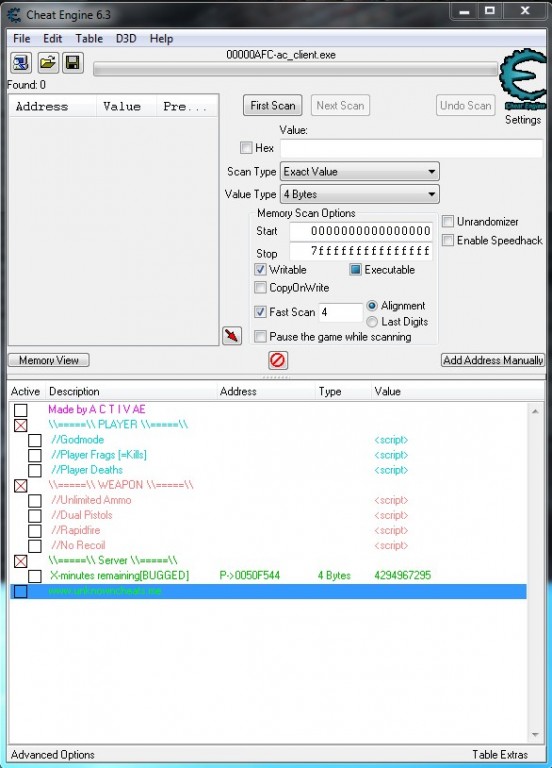This screenshot has height=768, width=552.
Task: Click the //Godmode <script> value
Action: (391, 440)
